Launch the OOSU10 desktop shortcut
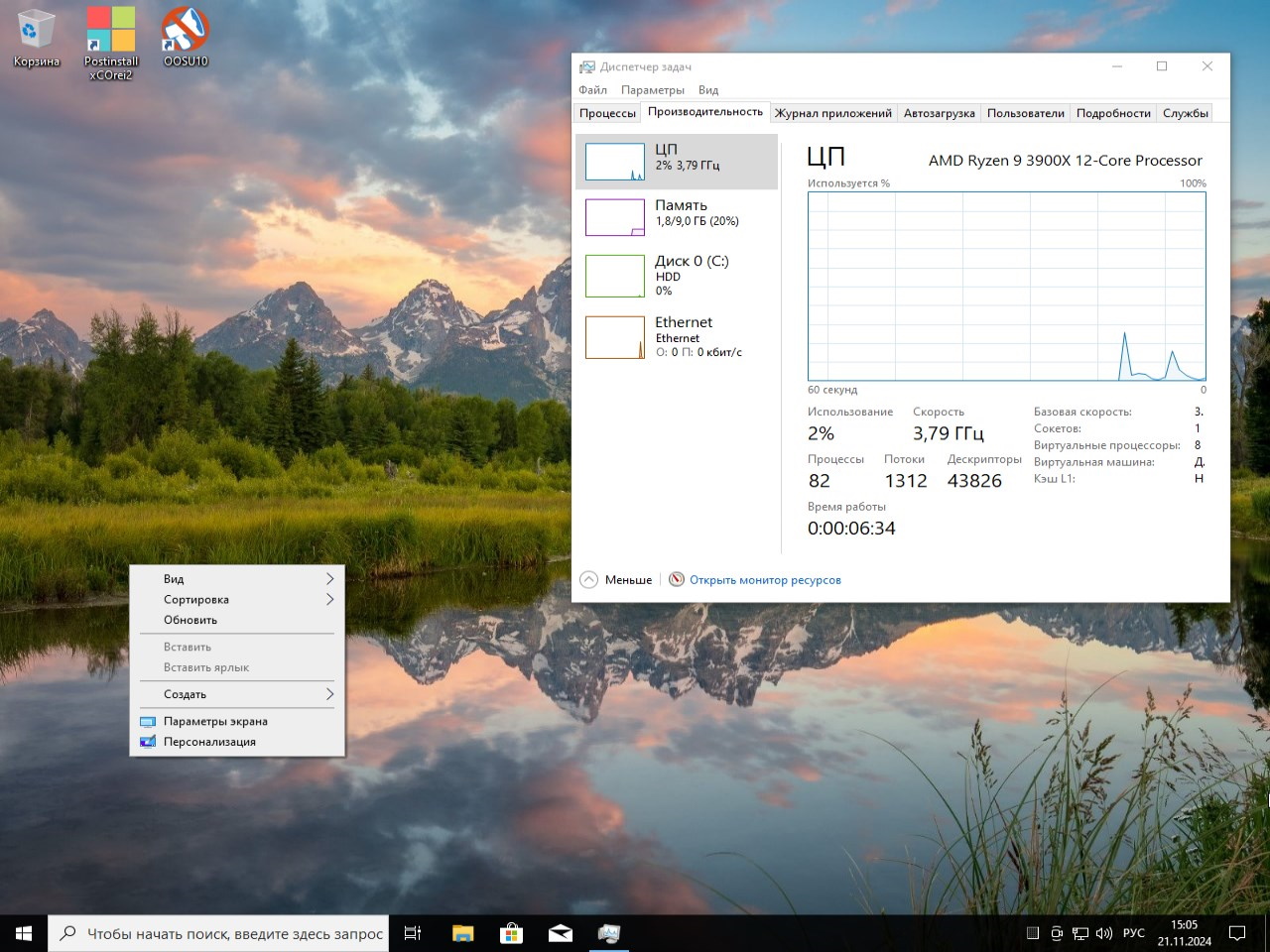Viewport: 1270px width, 952px height. [186, 38]
